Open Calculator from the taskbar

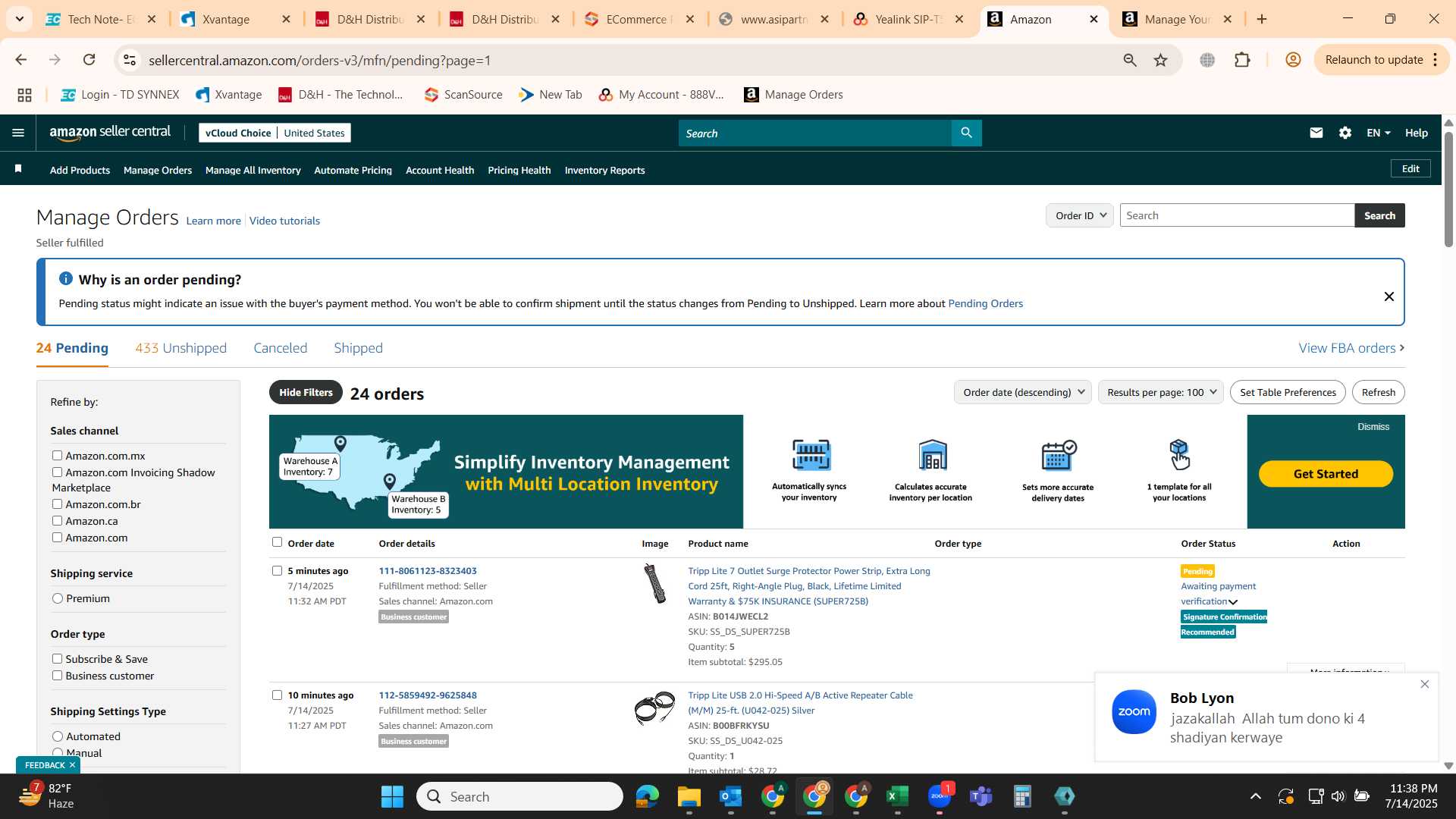point(1022,796)
